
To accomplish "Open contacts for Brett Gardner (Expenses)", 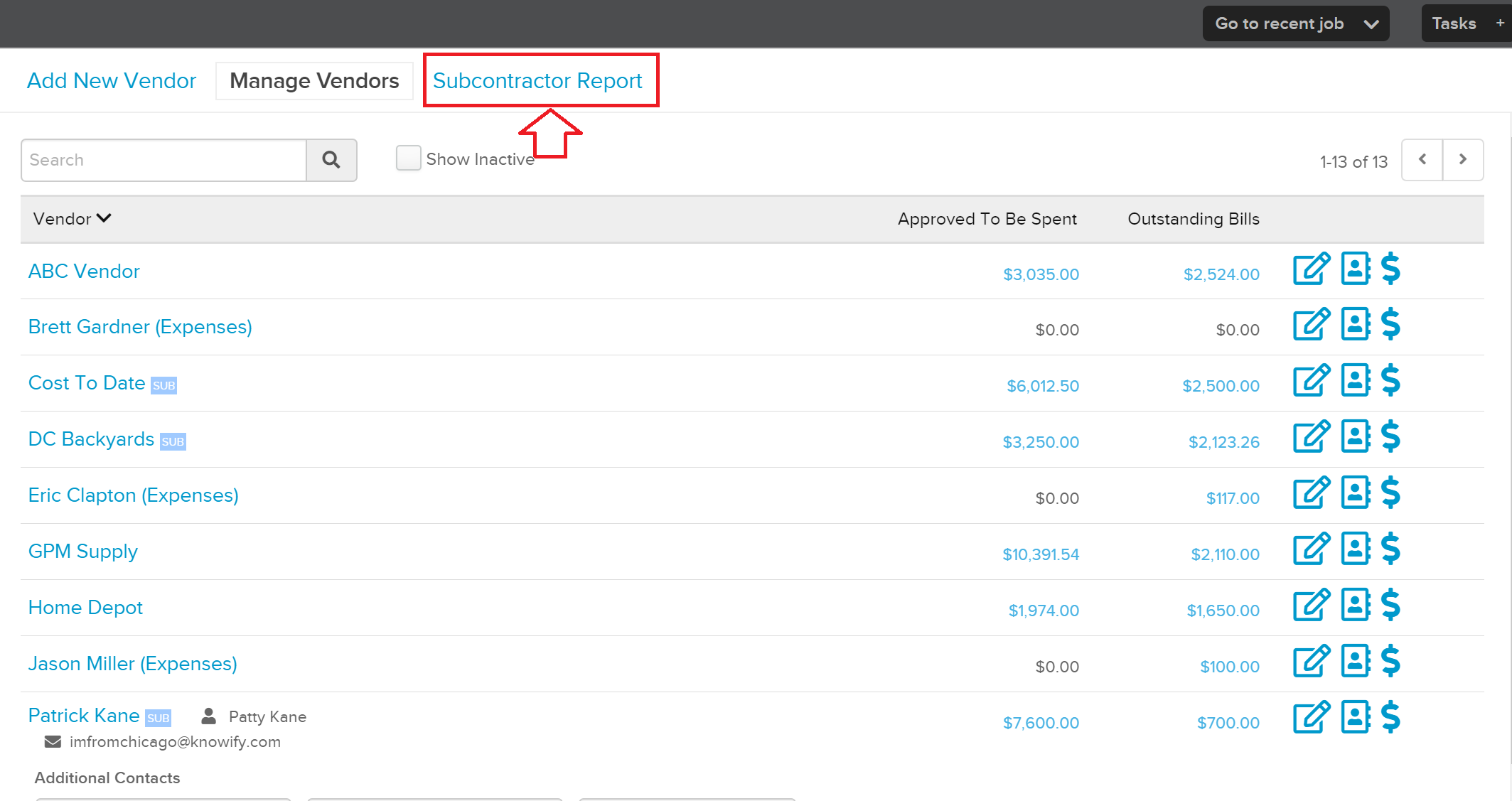I will [1356, 323].
